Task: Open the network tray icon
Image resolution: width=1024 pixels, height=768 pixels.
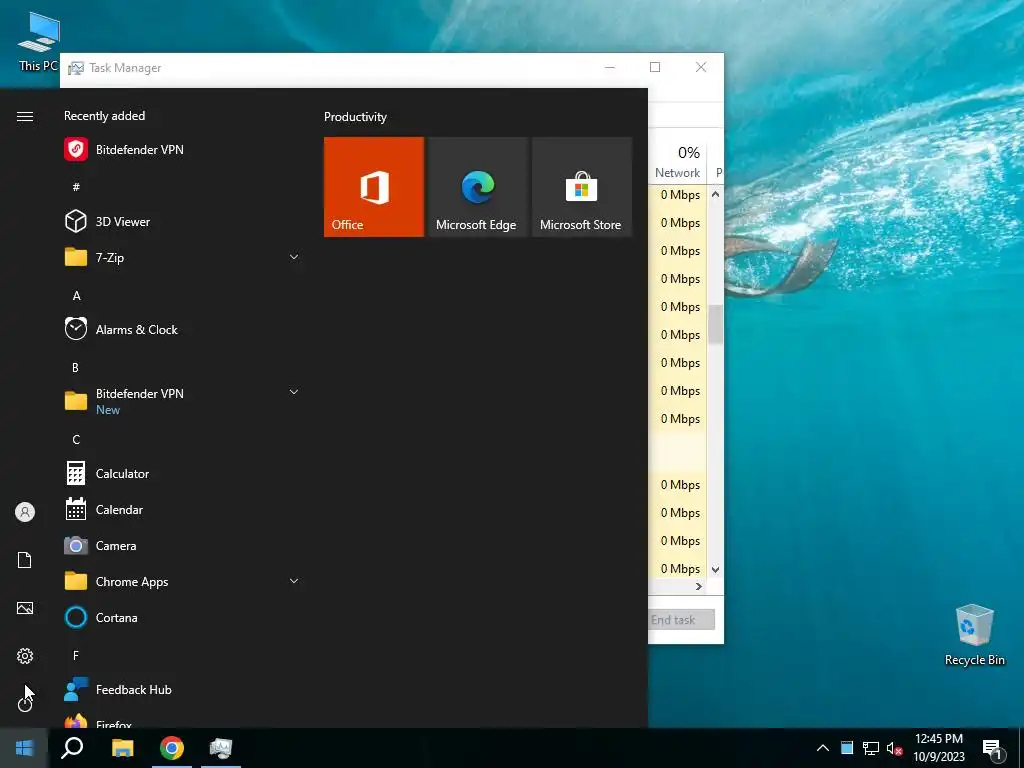Action: click(871, 748)
